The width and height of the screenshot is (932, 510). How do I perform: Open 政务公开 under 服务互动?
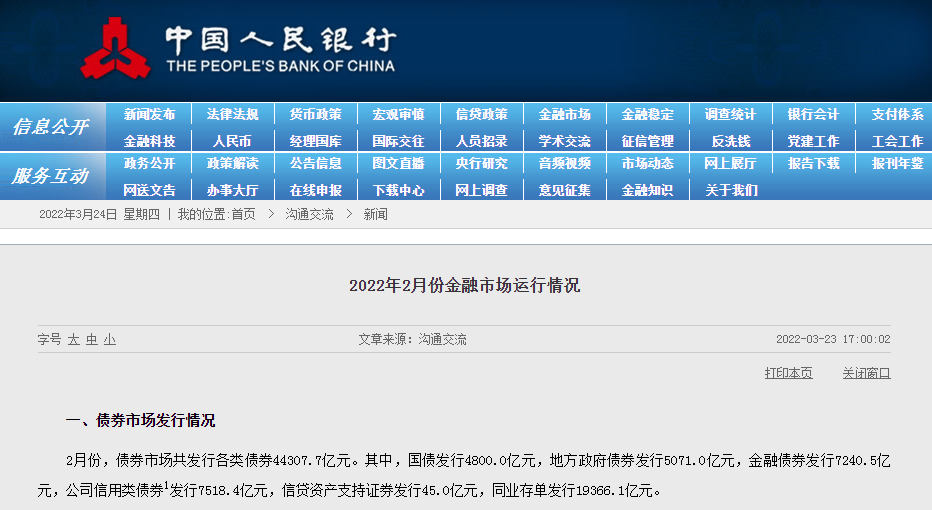point(149,163)
